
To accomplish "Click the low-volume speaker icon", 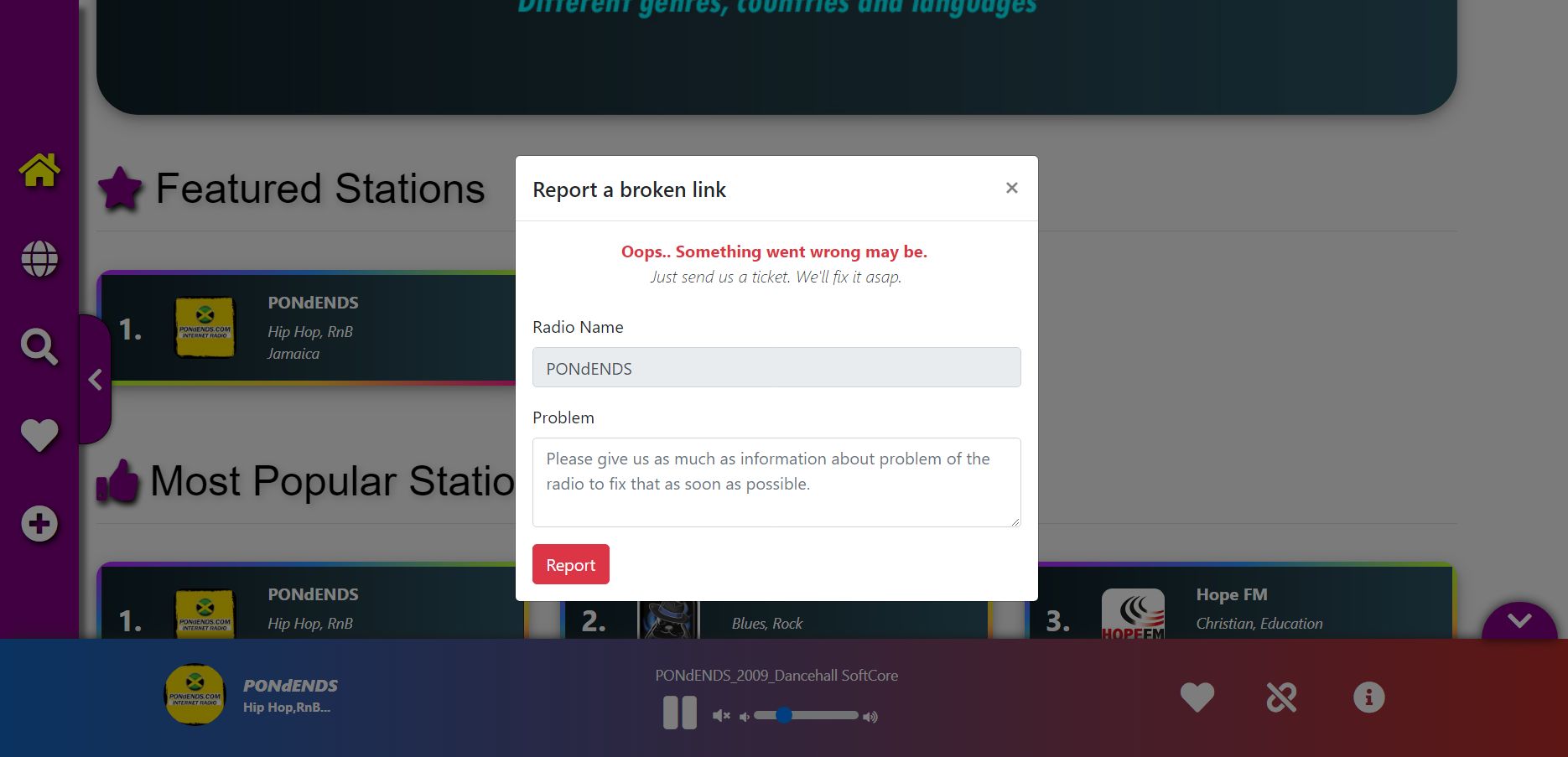I will pyautogui.click(x=744, y=717).
